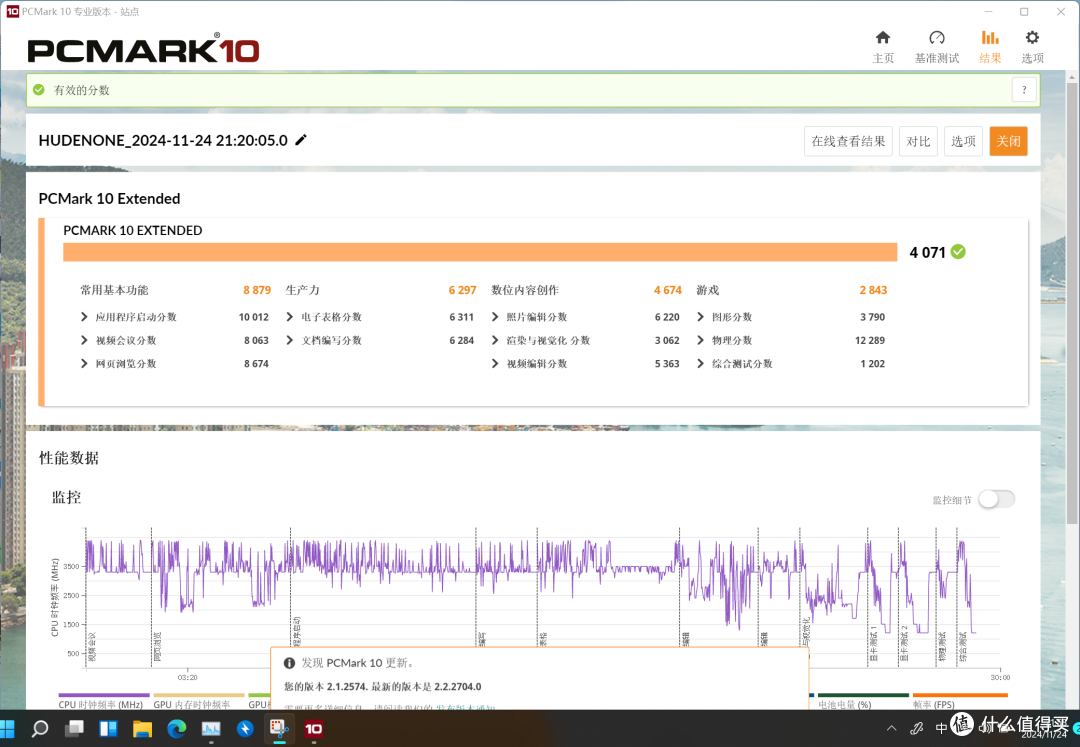Open help question mark in score banner
The image size is (1080, 747).
1024,90
